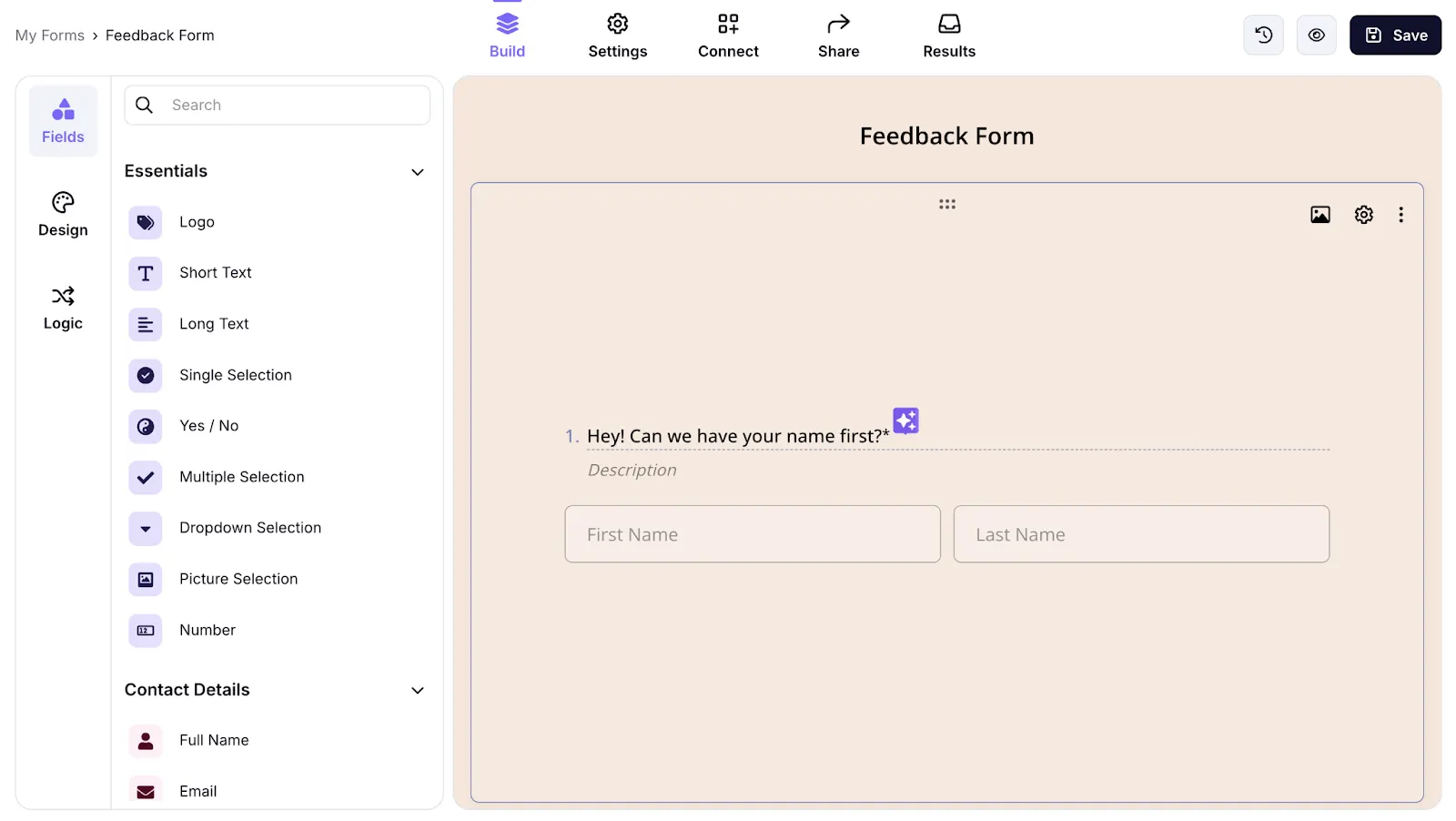Add a Yes / No field
Image resolution: width=1456 pixels, height=821 pixels.
tap(208, 425)
